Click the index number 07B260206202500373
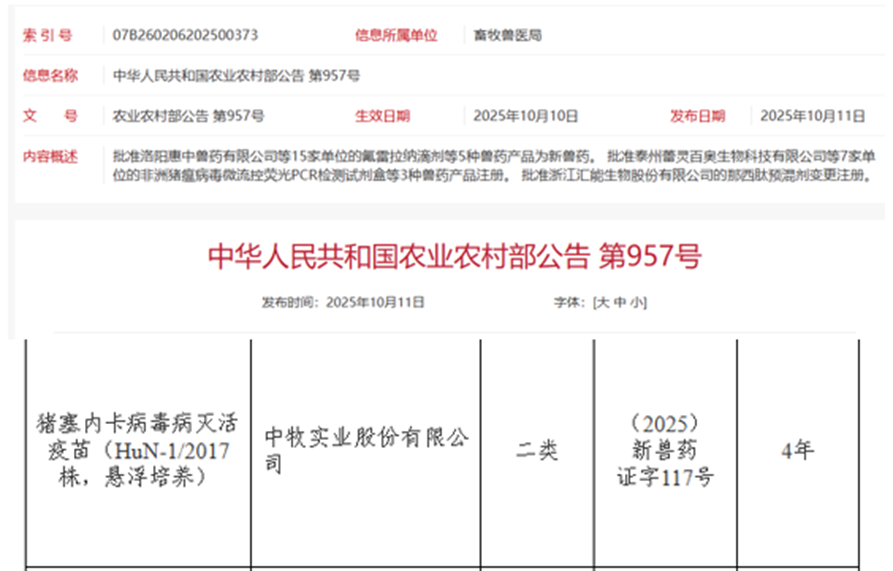Image resolution: width=893 pixels, height=571 pixels. (x=186, y=35)
